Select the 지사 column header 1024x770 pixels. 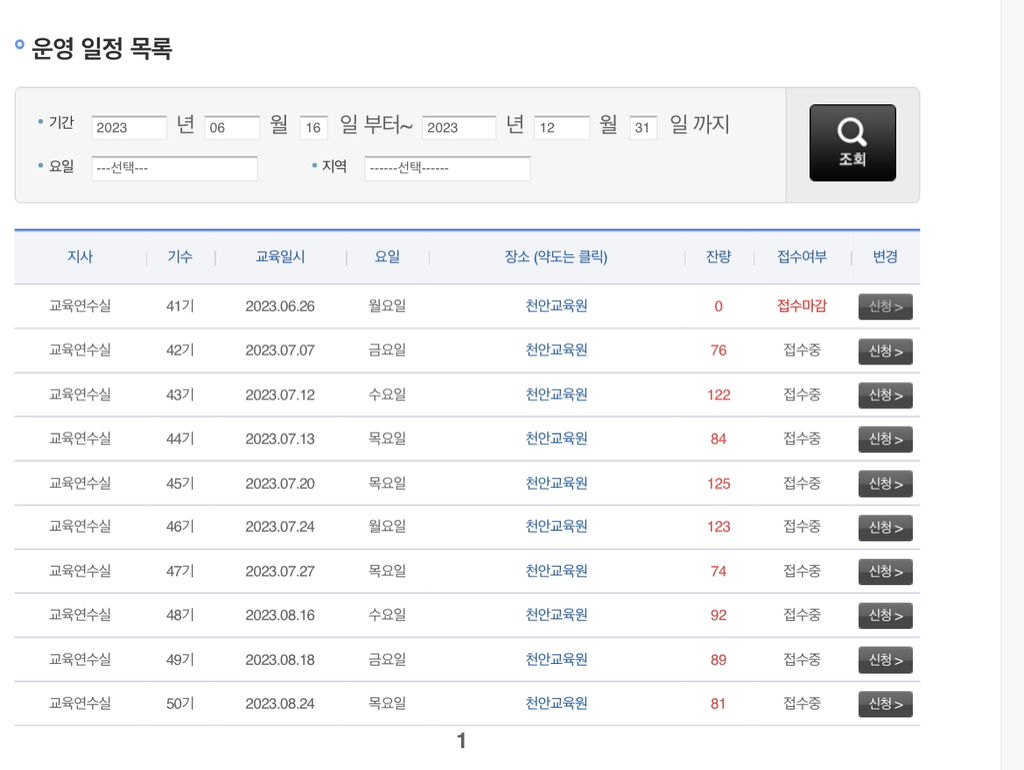click(80, 256)
